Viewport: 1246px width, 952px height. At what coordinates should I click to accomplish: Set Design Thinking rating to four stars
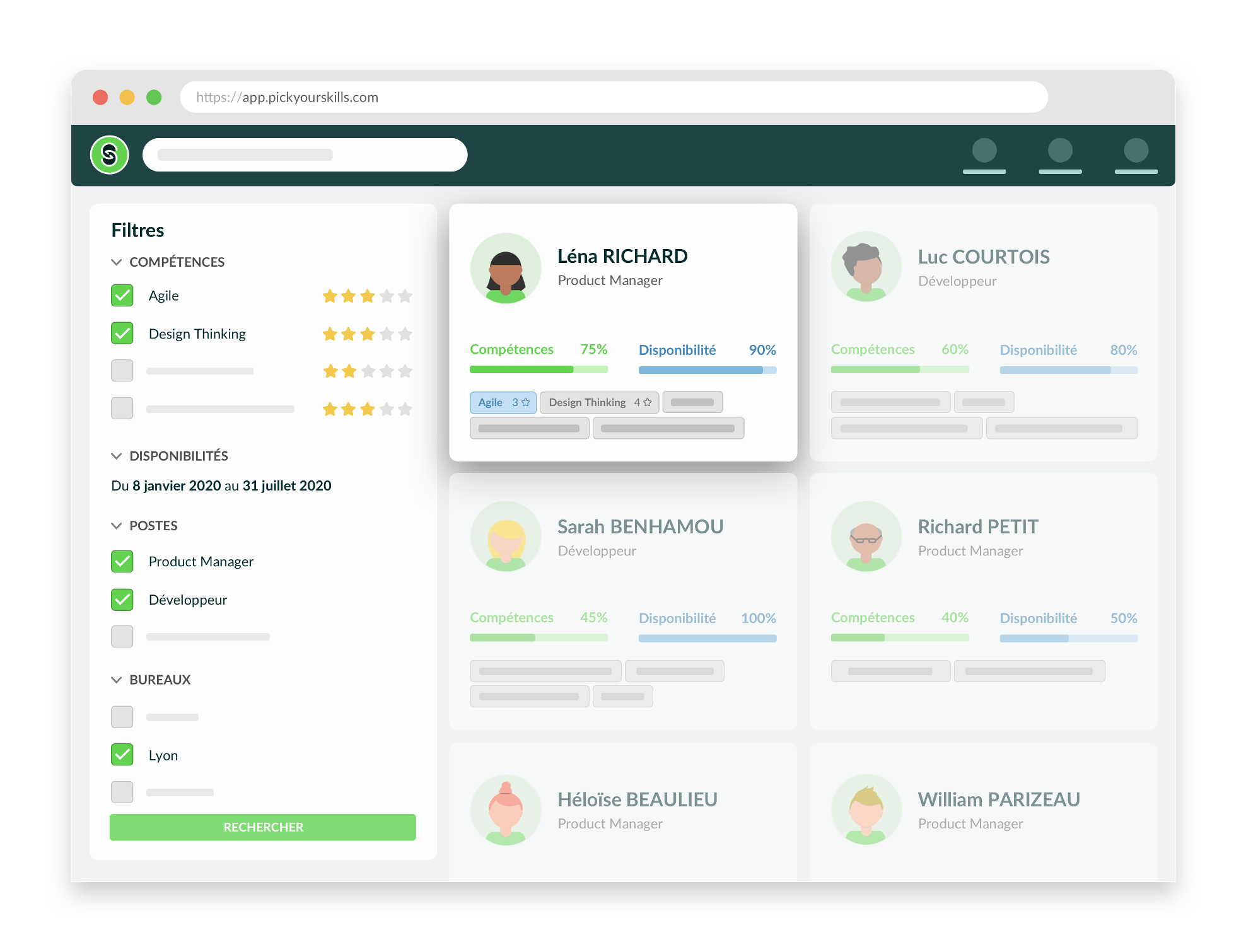(x=387, y=334)
